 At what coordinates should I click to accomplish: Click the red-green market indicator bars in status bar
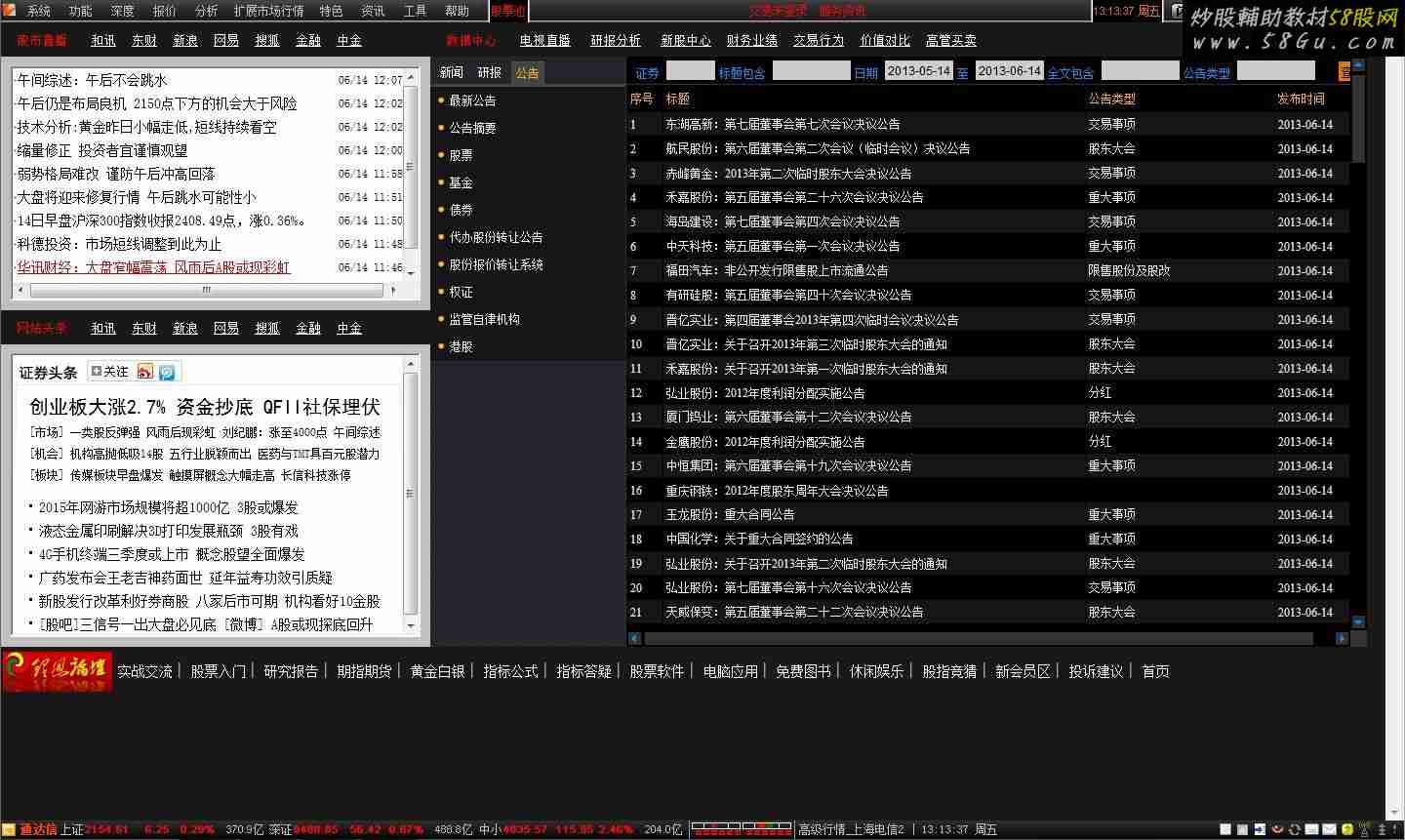click(742, 830)
